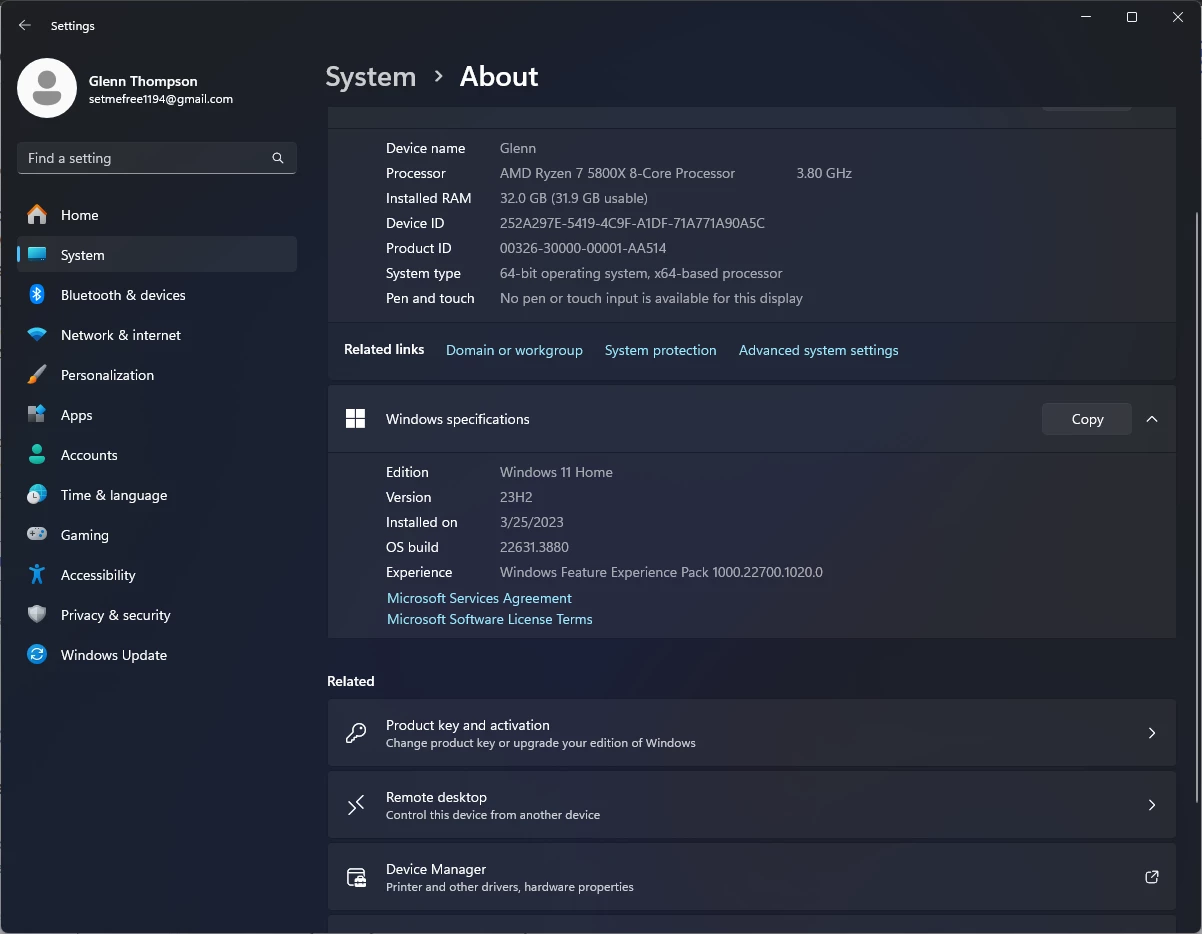Open Remote desktop chevron arrow

(1152, 805)
